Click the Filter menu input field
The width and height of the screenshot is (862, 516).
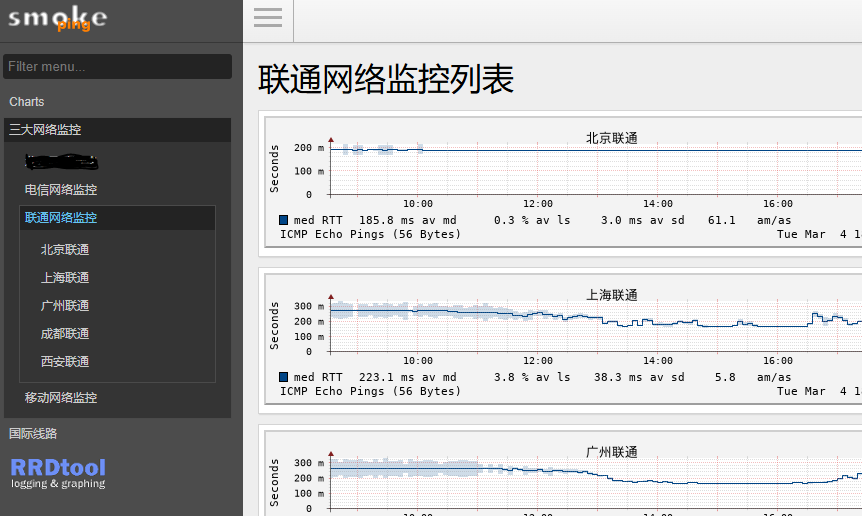coord(118,67)
